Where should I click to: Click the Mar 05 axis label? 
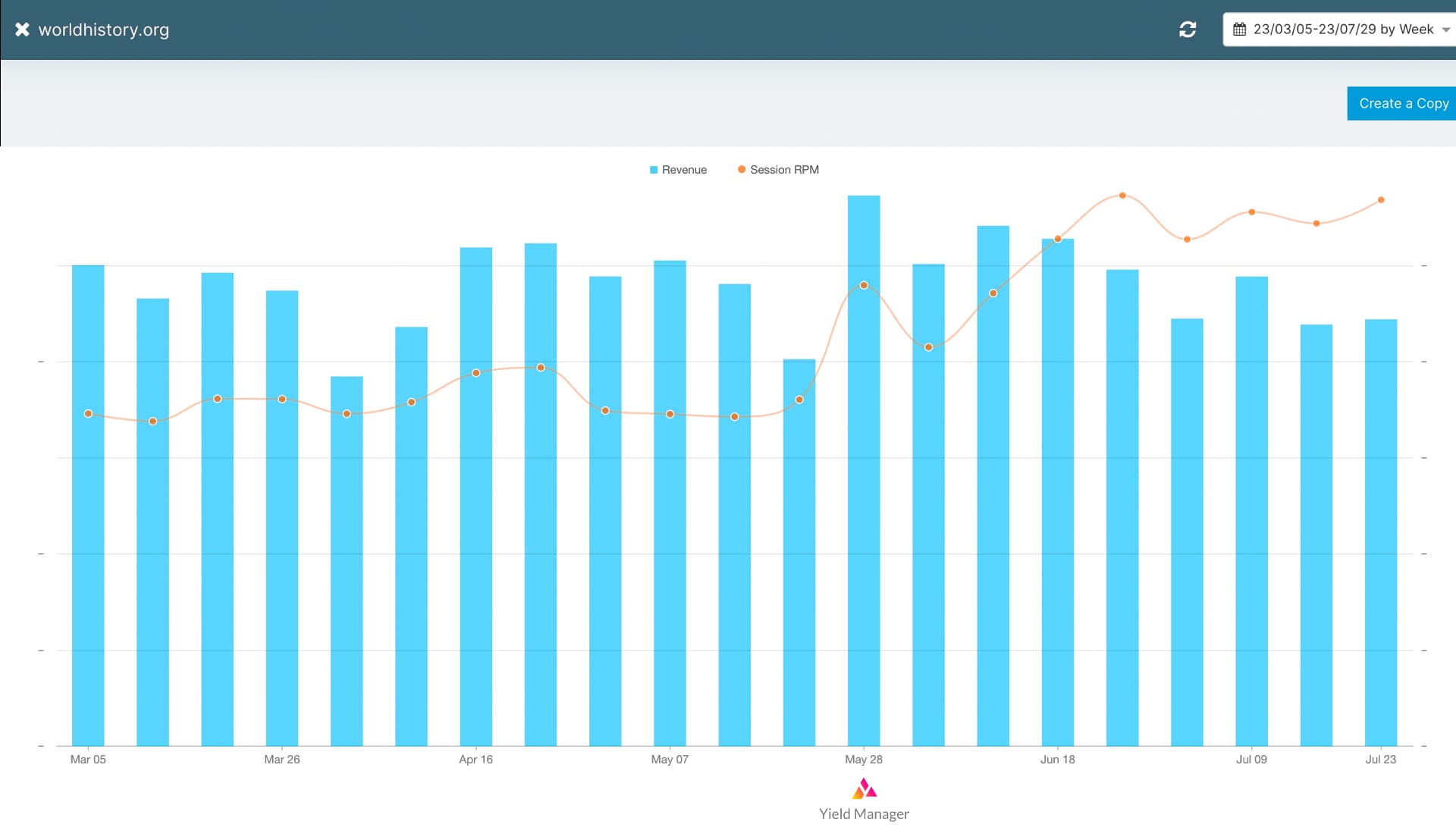coord(88,760)
